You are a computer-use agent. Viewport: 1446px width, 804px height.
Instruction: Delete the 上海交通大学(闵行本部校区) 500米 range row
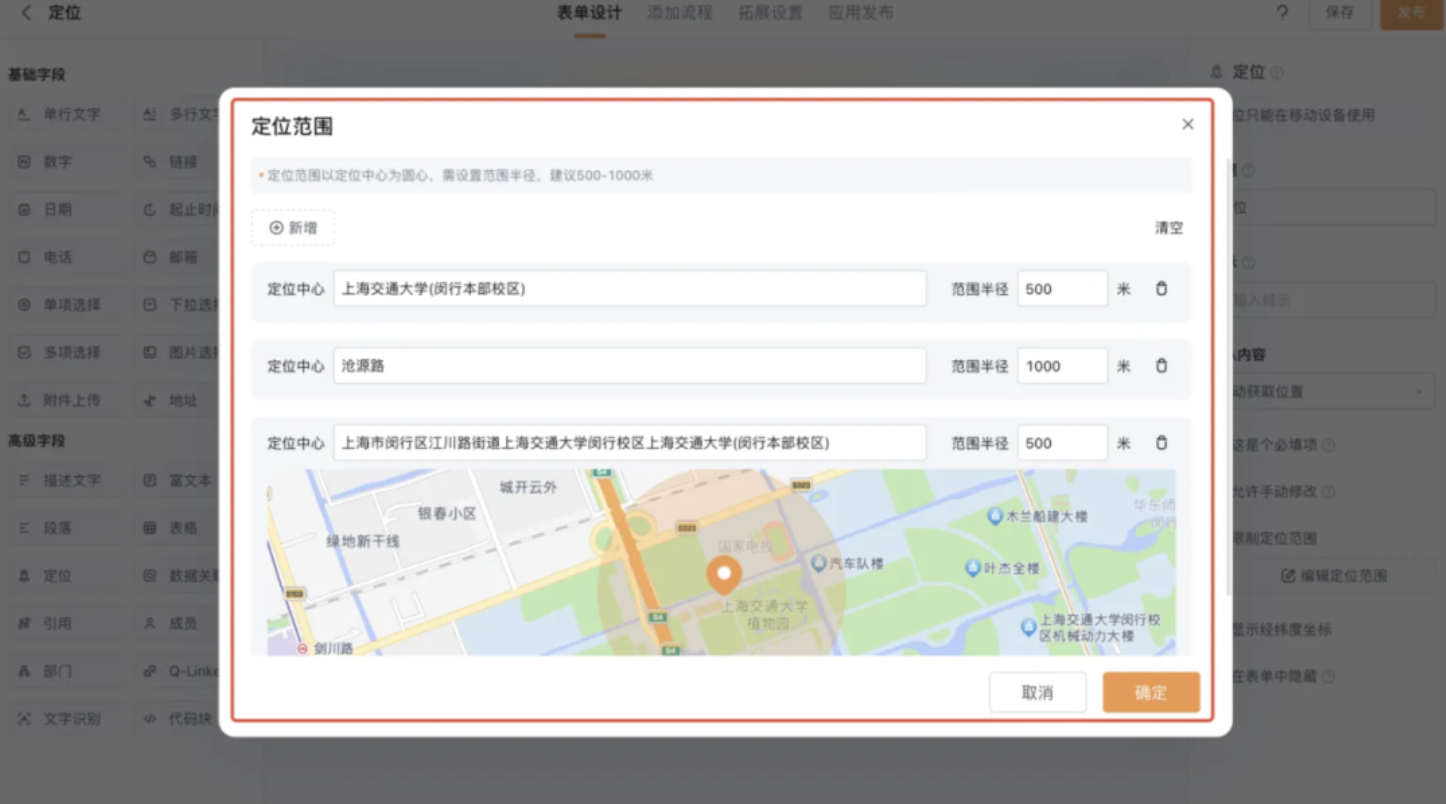click(1161, 289)
